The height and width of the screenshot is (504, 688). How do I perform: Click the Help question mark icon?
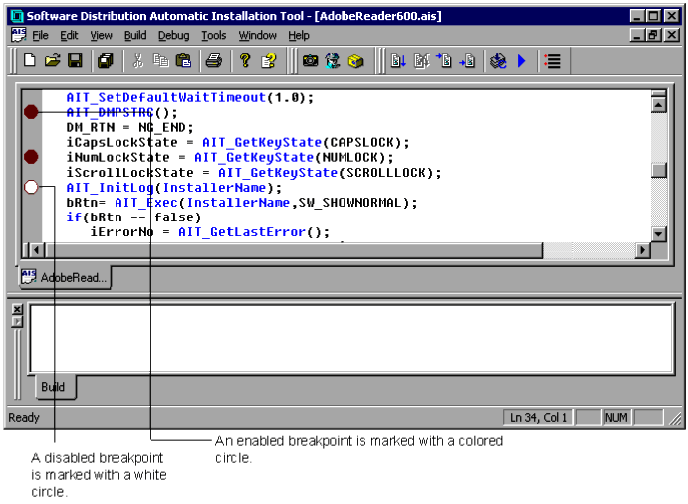(244, 61)
